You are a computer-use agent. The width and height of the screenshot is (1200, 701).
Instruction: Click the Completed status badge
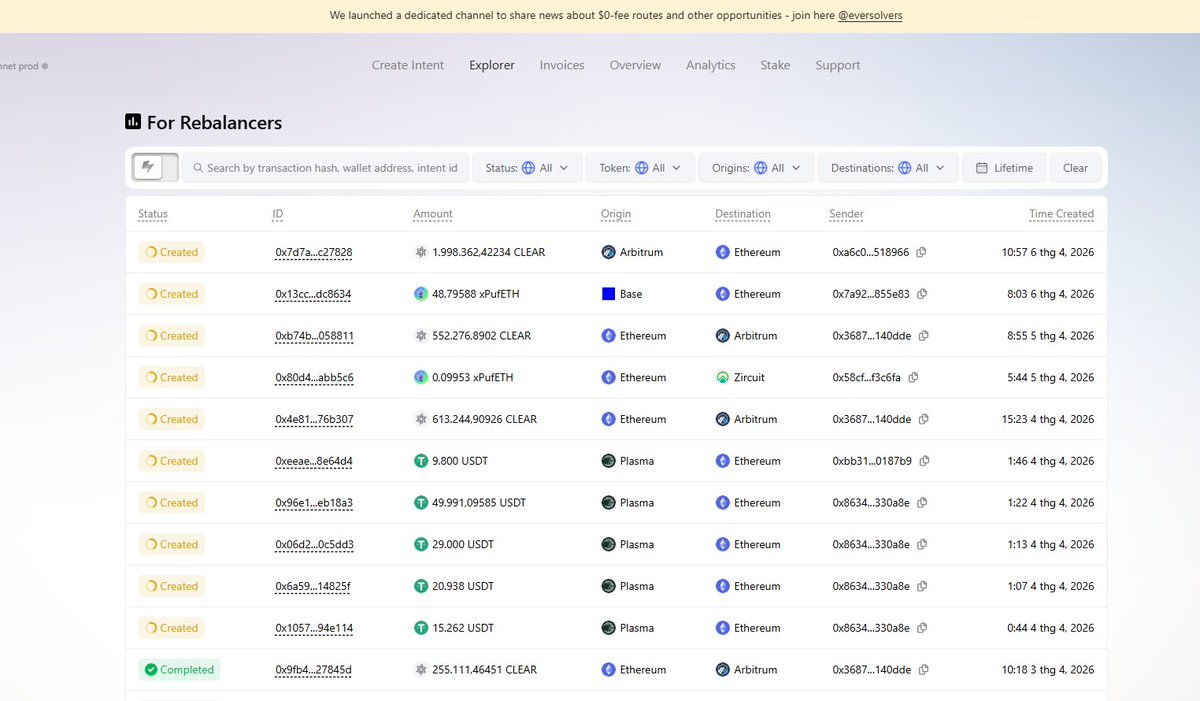(x=179, y=670)
